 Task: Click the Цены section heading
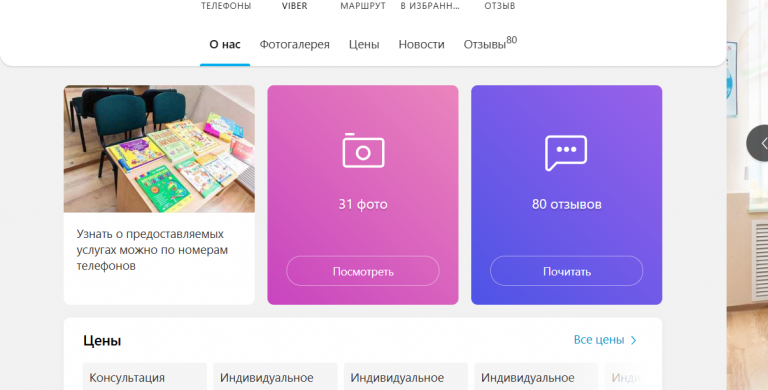click(102, 341)
